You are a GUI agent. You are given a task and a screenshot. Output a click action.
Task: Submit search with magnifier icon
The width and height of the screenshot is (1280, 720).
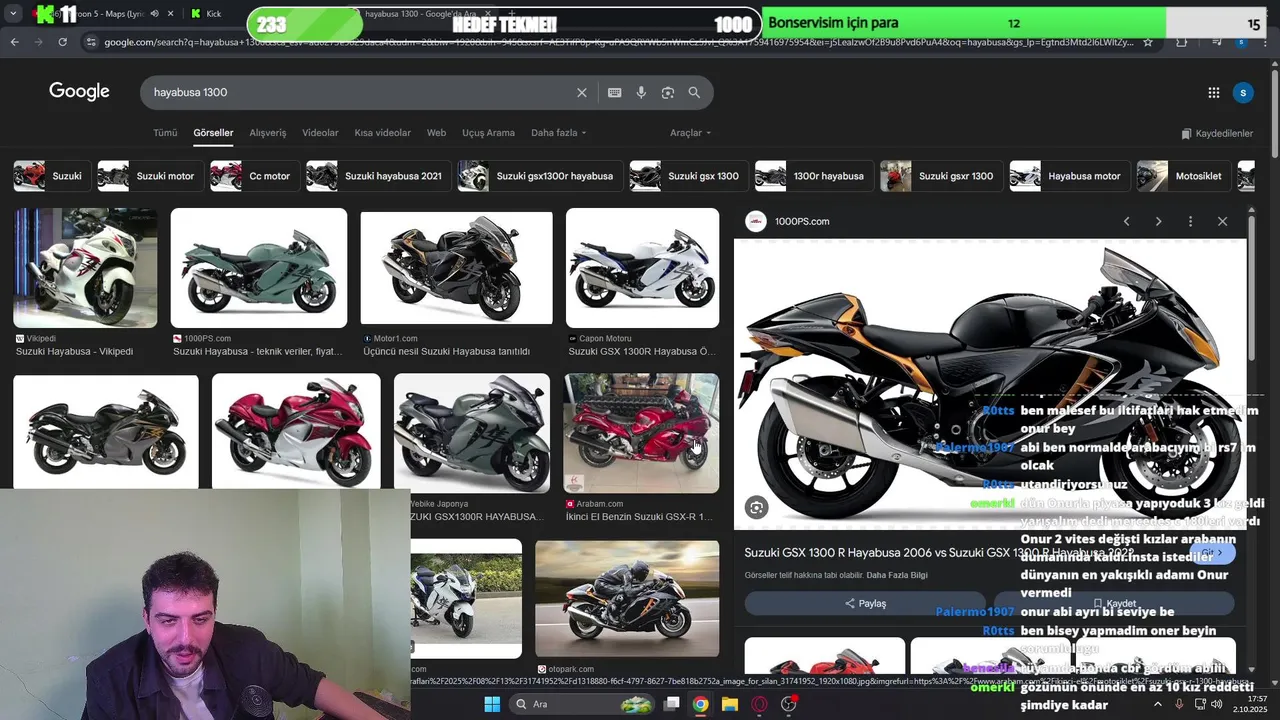coord(694,92)
